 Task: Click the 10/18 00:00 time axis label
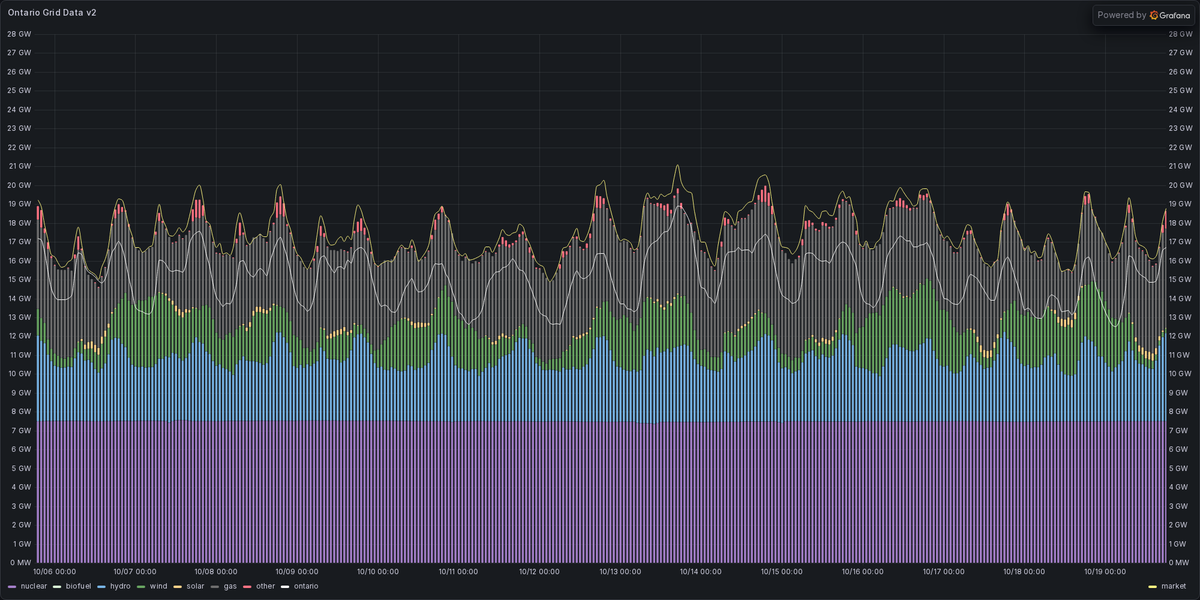(1024, 572)
